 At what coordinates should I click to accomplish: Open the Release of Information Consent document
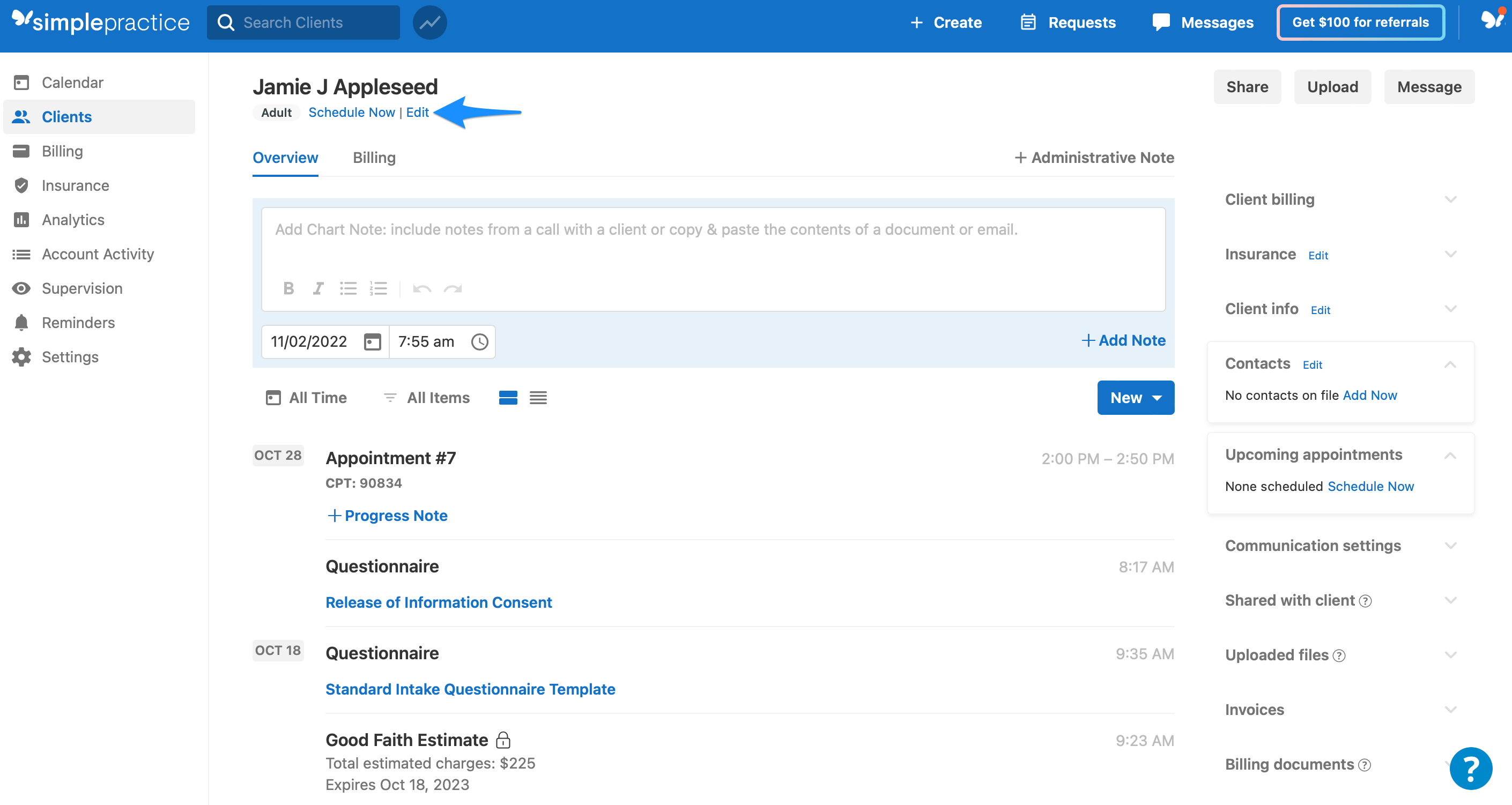(439, 602)
